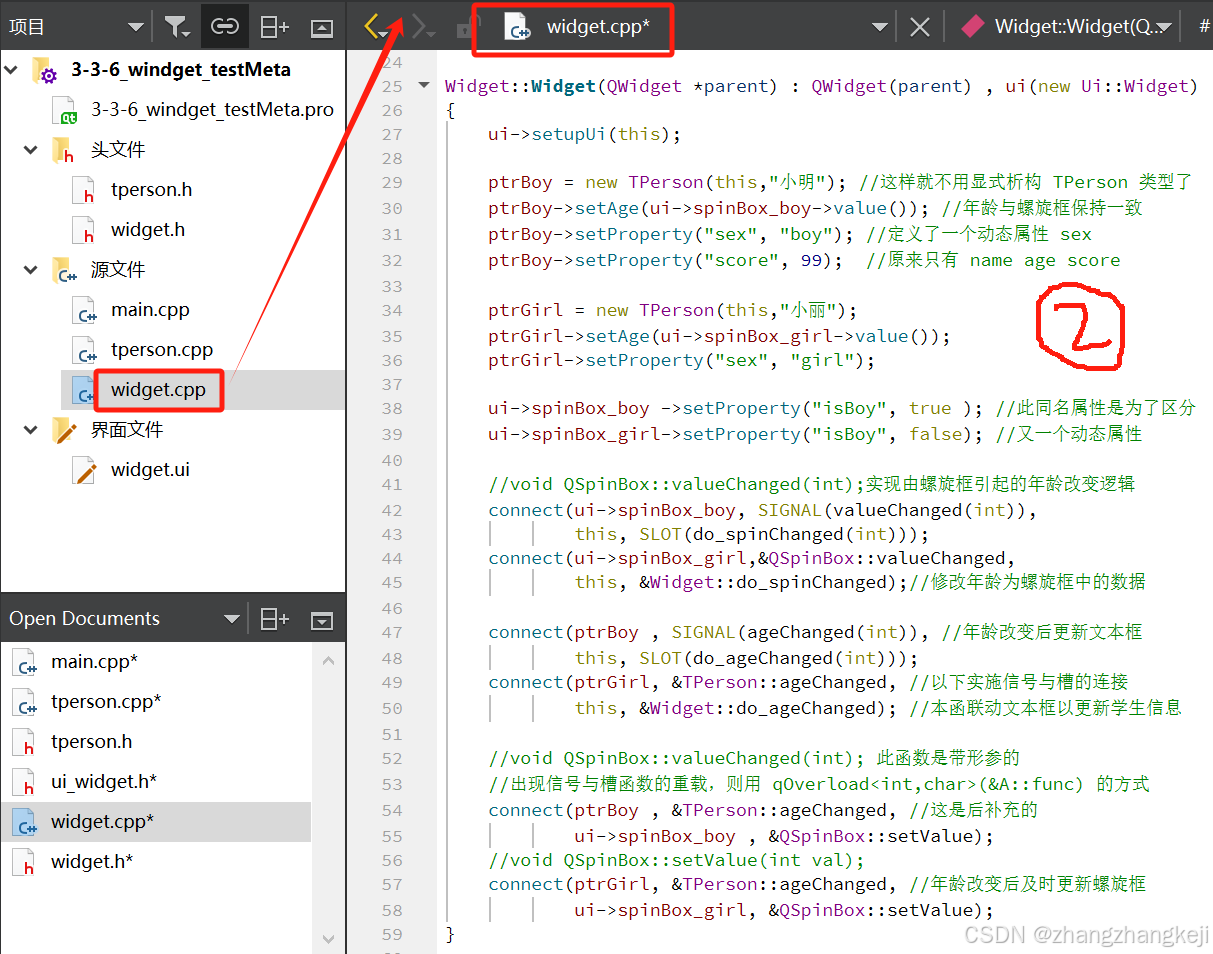1213x954 pixels.
Task: Click the 源文件 folder label
Action: tap(118, 270)
